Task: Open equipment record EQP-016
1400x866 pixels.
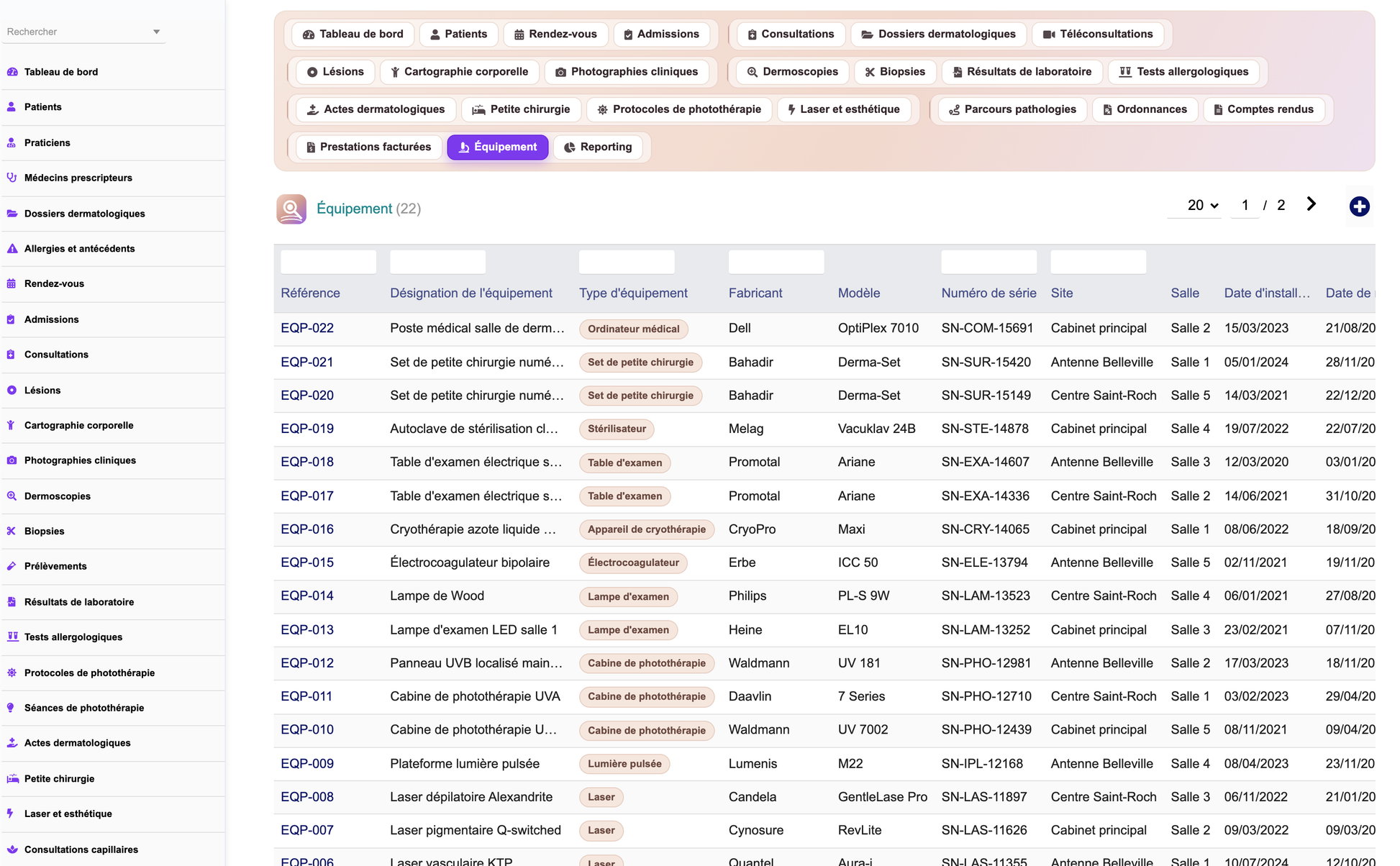Action: point(307,529)
